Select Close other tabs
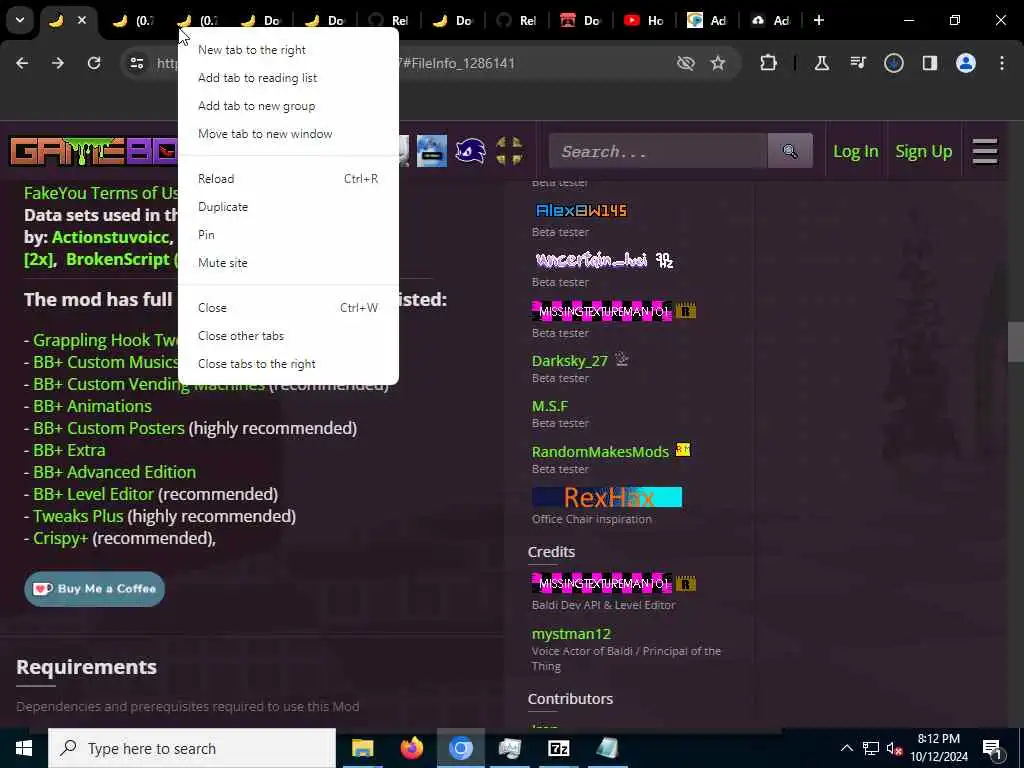 (x=288, y=336)
